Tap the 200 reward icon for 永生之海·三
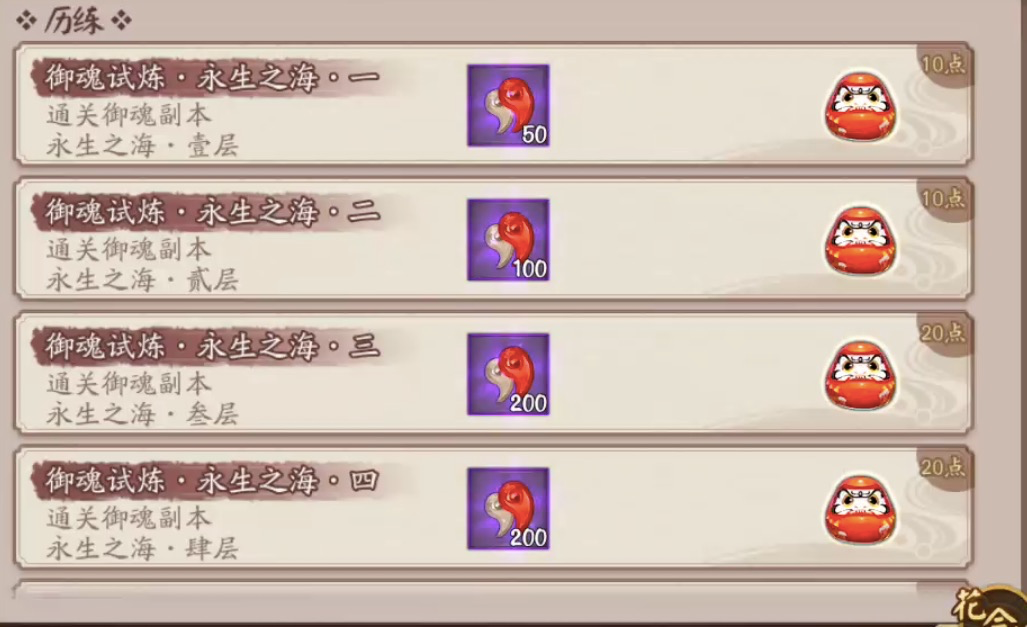The image size is (1027, 627). 508,374
